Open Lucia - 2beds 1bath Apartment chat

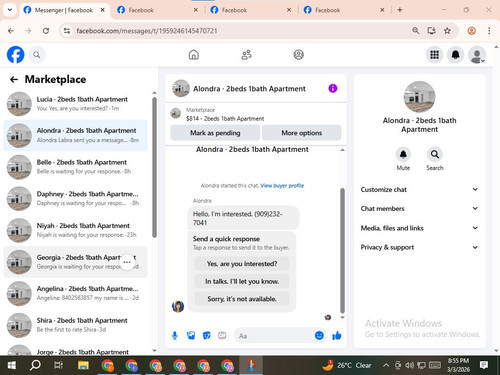pyautogui.click(x=75, y=104)
